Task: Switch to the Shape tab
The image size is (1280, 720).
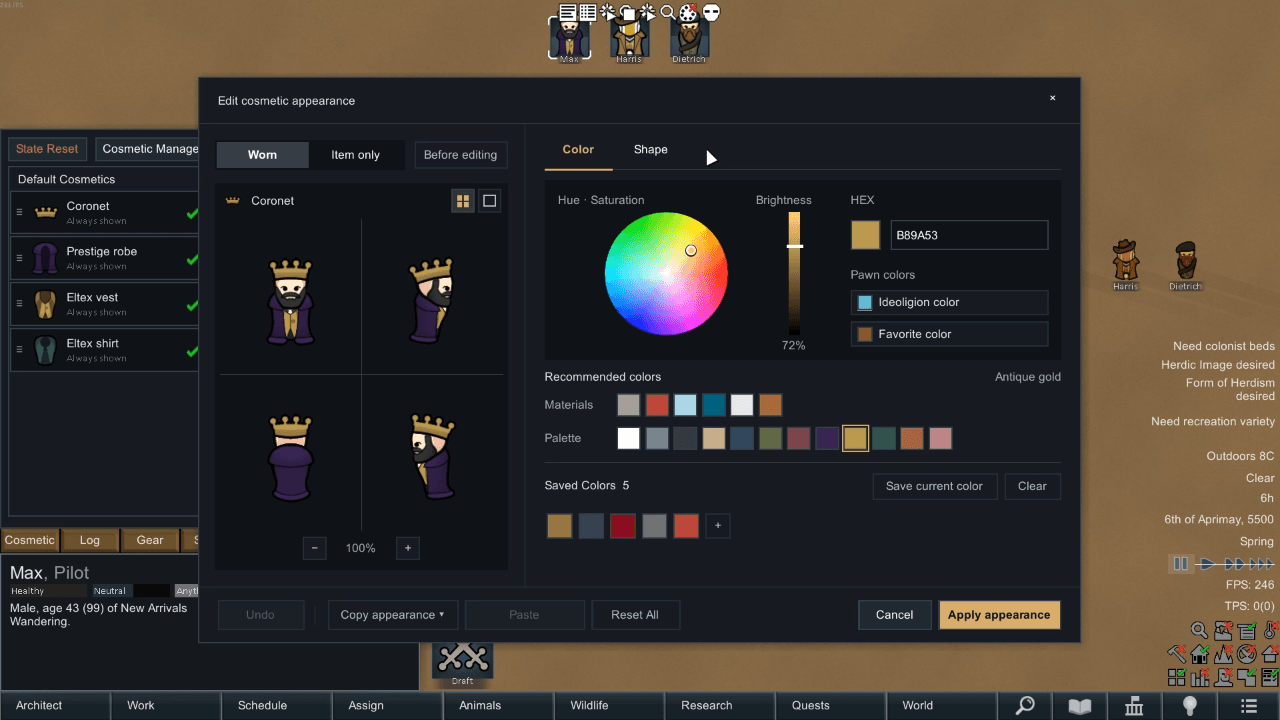Action: 650,150
